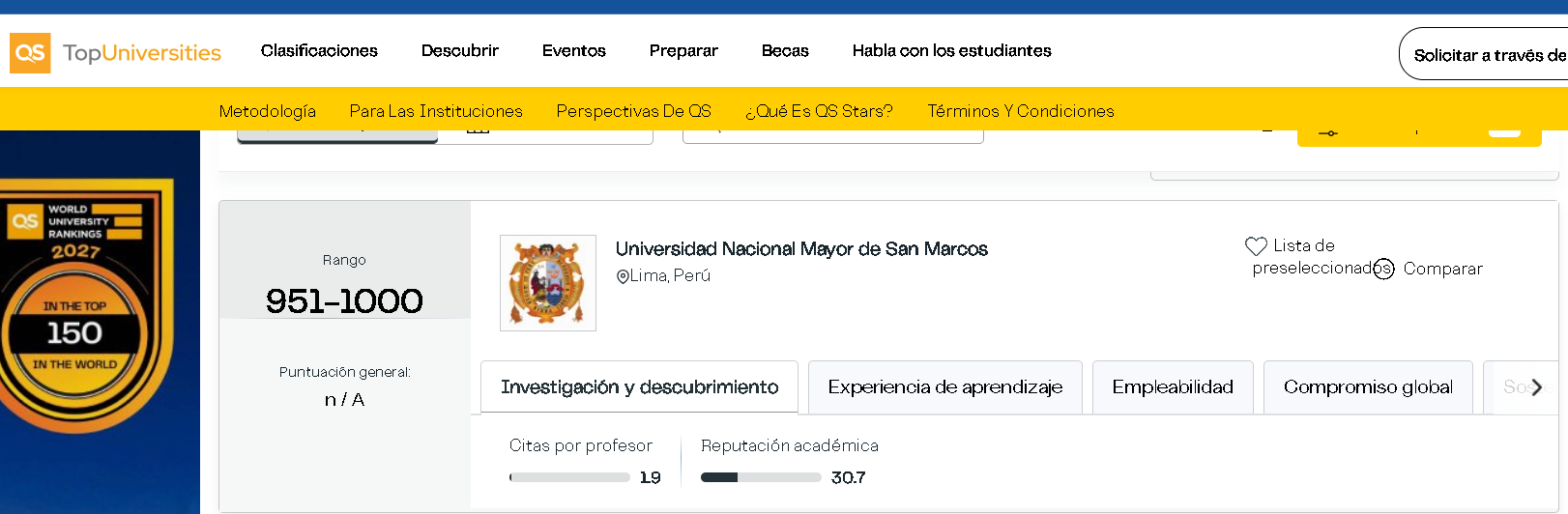Select the Investigación y descubrimiento tab

(639, 387)
